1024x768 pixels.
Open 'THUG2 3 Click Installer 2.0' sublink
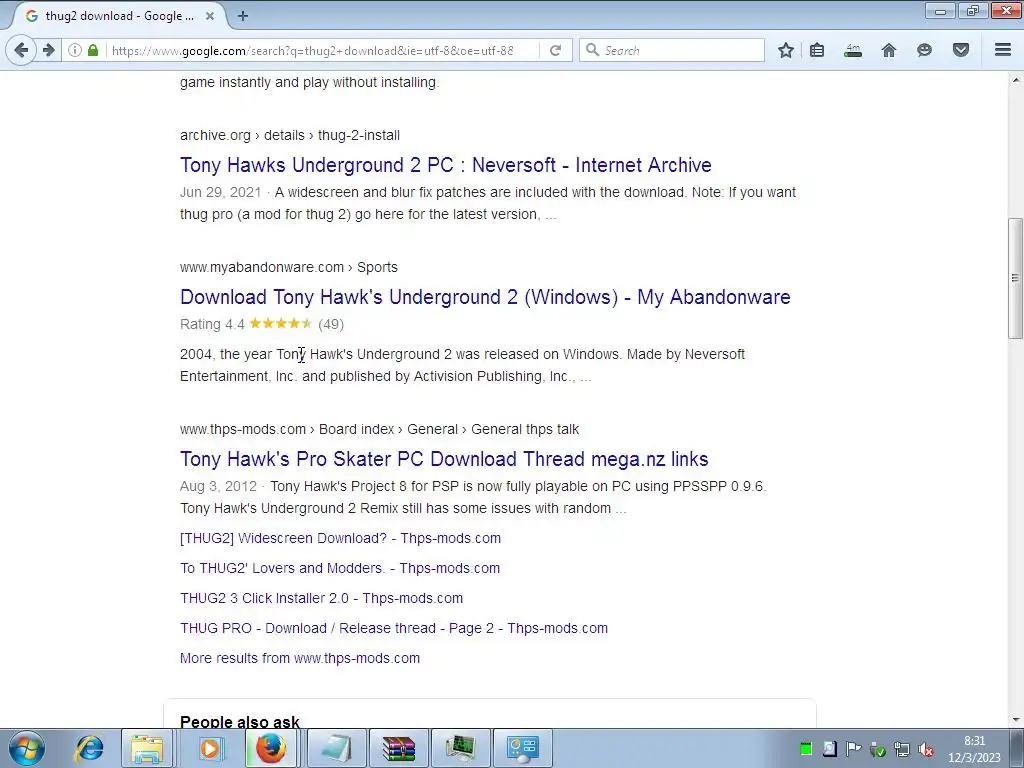(x=321, y=598)
